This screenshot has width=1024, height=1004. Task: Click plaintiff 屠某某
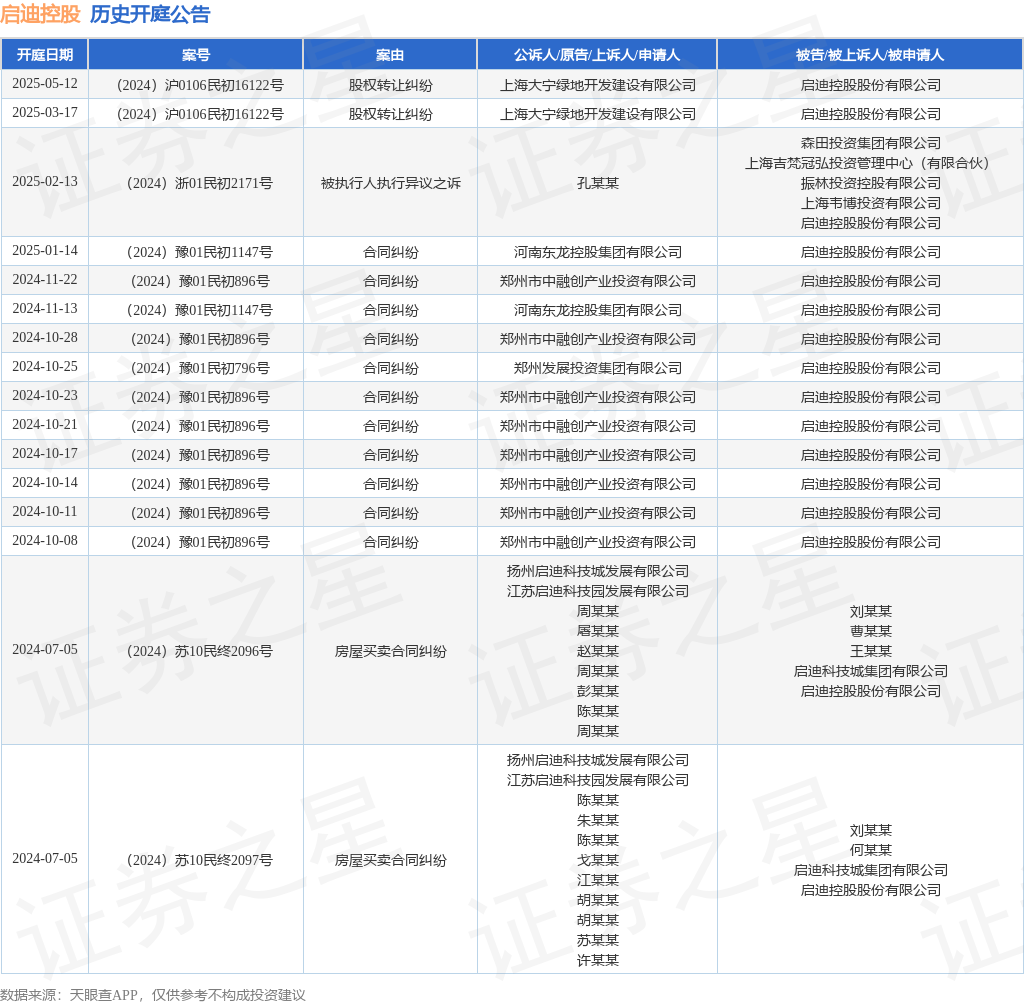pyautogui.click(x=598, y=631)
